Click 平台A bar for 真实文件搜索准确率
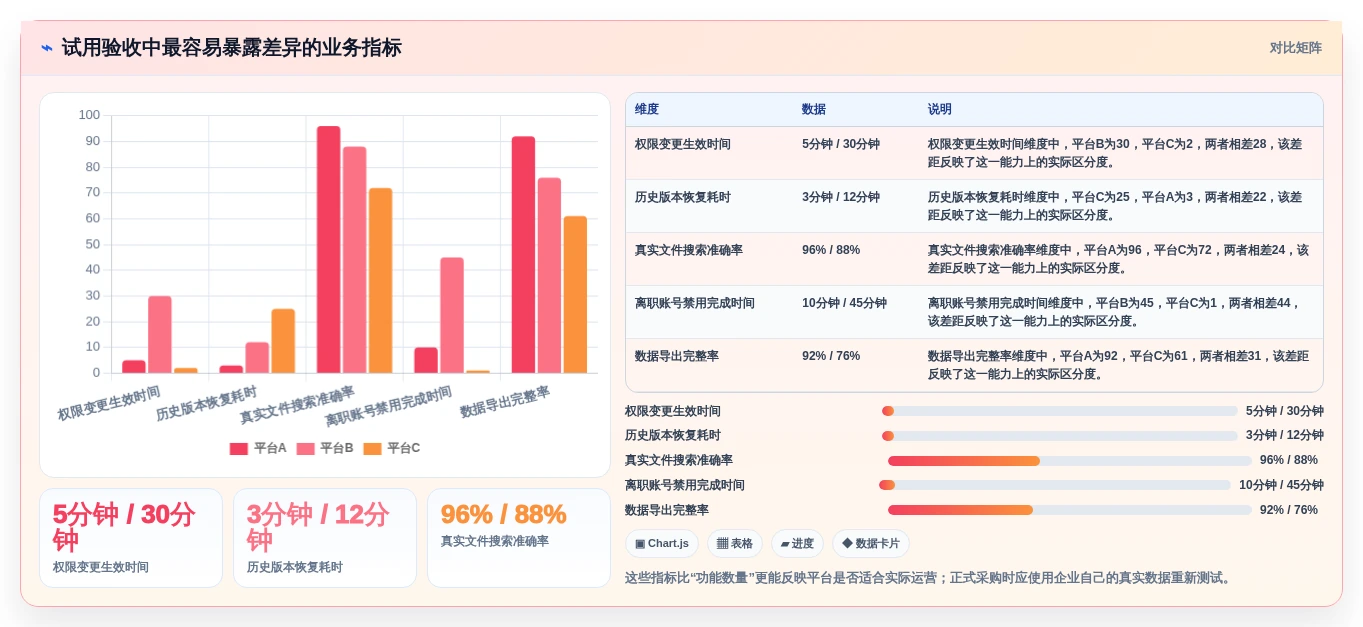This screenshot has height=627, width=1363. click(x=329, y=250)
